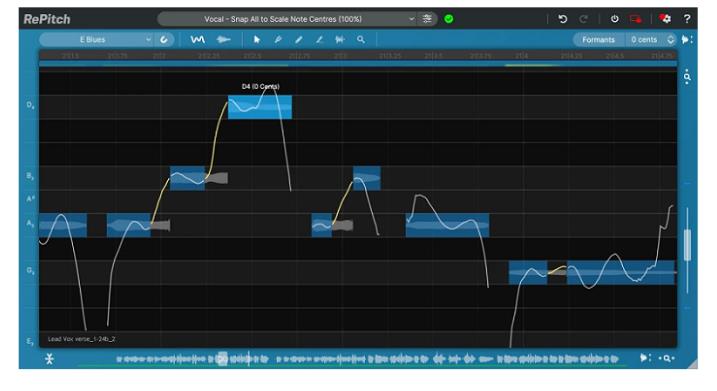Screen dimensions: 717x391
Task: Click the undo arrow icon
Action: point(562,19)
